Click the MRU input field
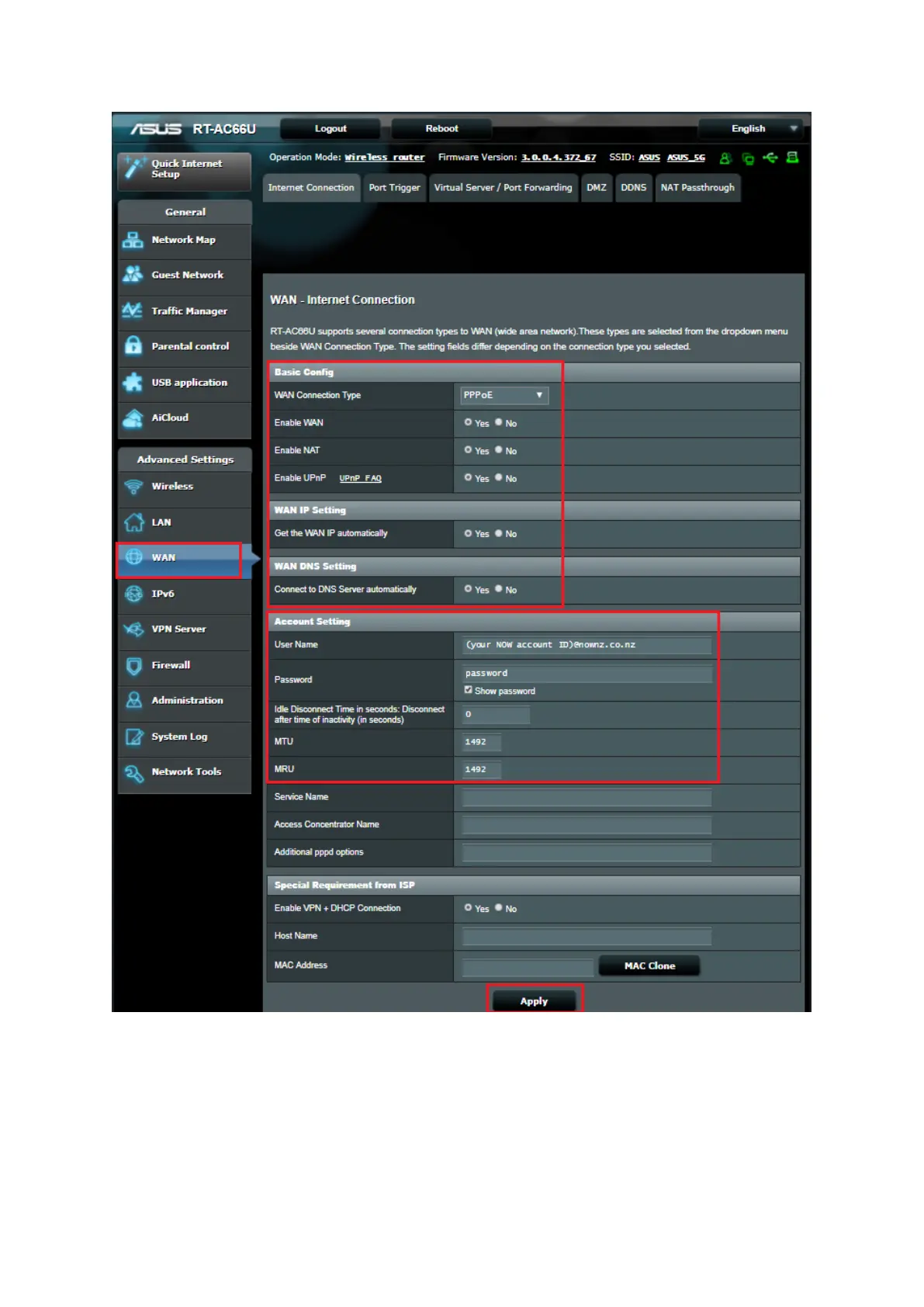Image resolution: width=924 pixels, height=1307 pixels. [x=481, y=770]
